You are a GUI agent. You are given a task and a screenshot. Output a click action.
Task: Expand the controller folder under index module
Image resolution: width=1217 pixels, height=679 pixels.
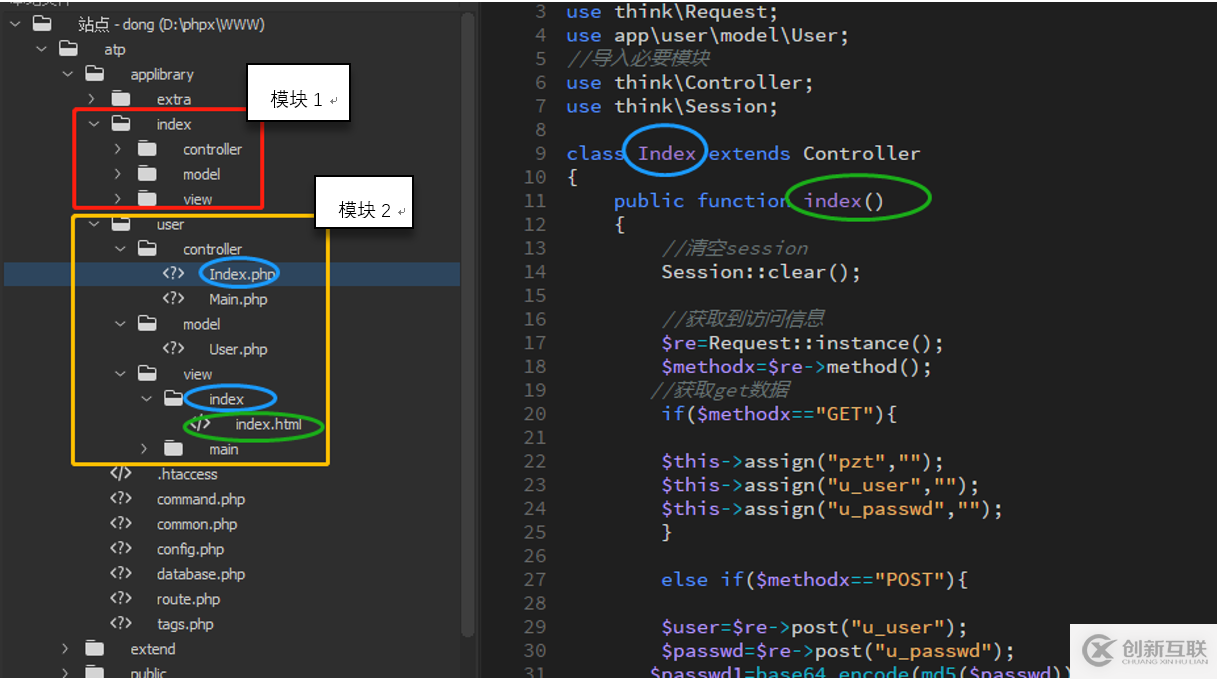(119, 149)
